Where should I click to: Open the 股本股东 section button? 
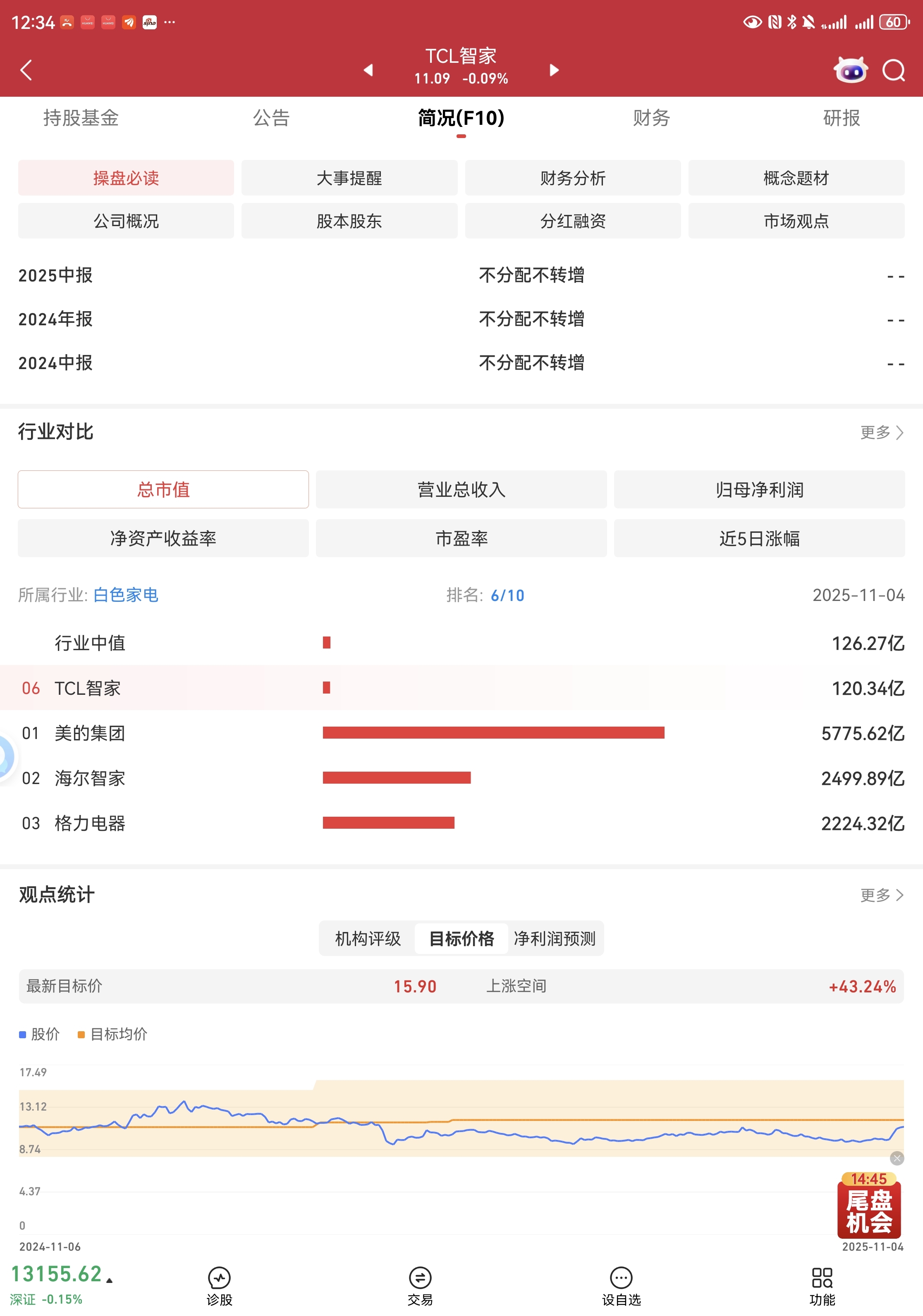[x=349, y=221]
